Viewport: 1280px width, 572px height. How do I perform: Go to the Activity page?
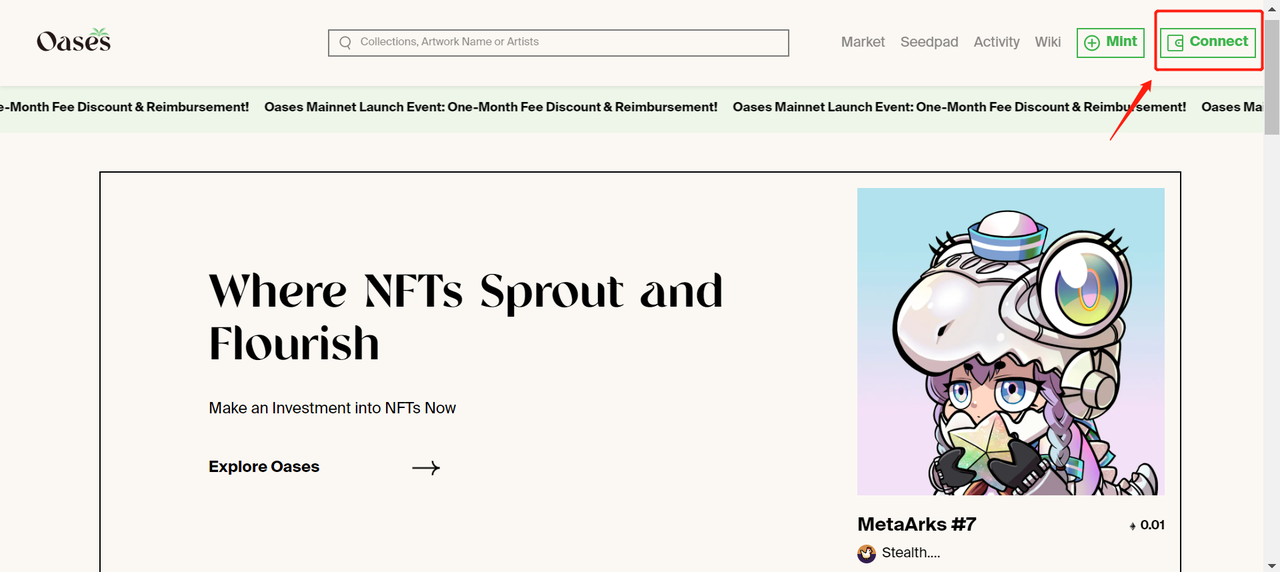[x=997, y=42]
